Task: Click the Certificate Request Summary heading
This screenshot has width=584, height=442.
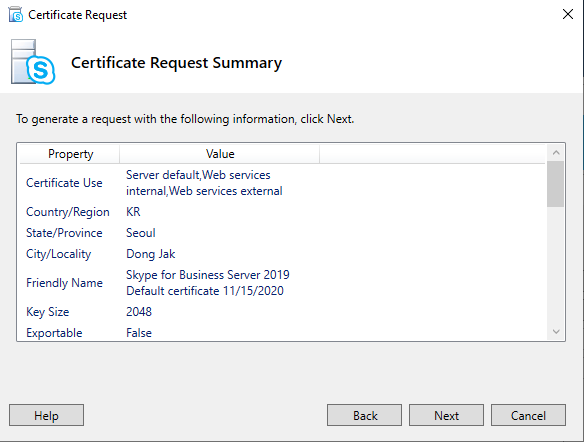Action: pyautogui.click(x=176, y=63)
